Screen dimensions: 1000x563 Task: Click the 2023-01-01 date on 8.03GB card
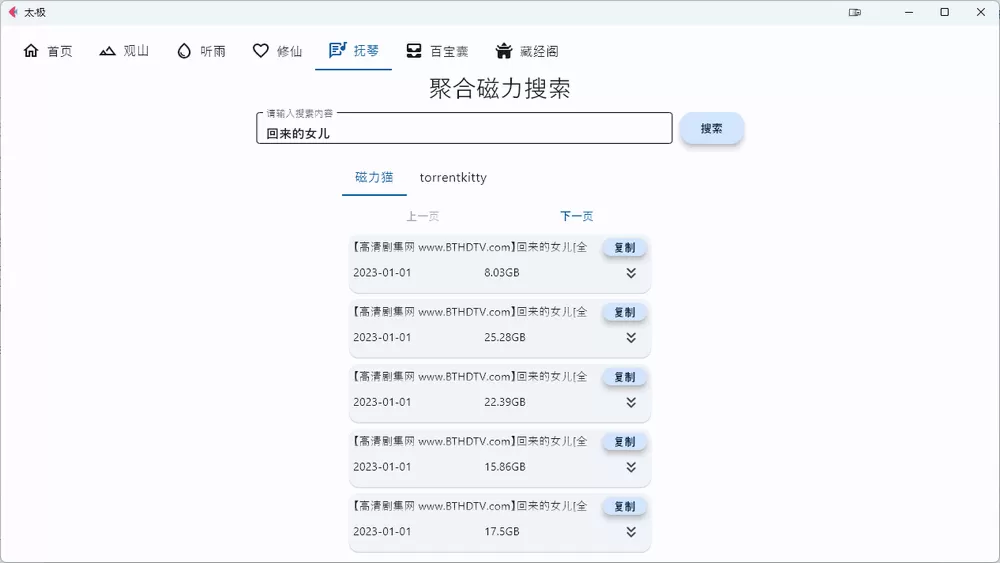coord(382,272)
